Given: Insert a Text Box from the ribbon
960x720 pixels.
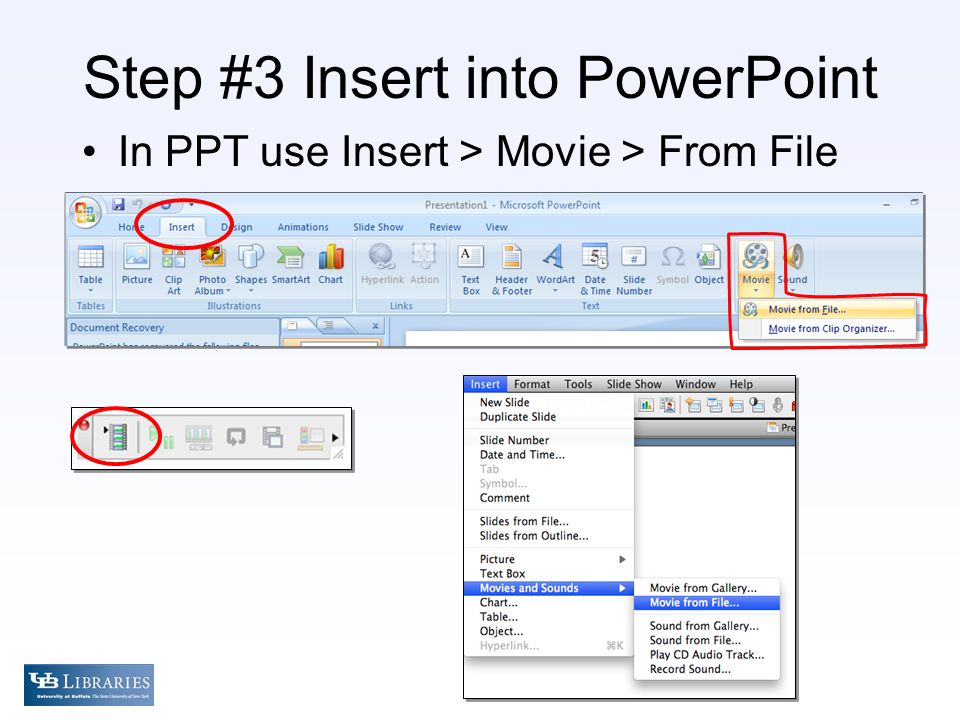Looking at the screenshot, I should 470,268.
